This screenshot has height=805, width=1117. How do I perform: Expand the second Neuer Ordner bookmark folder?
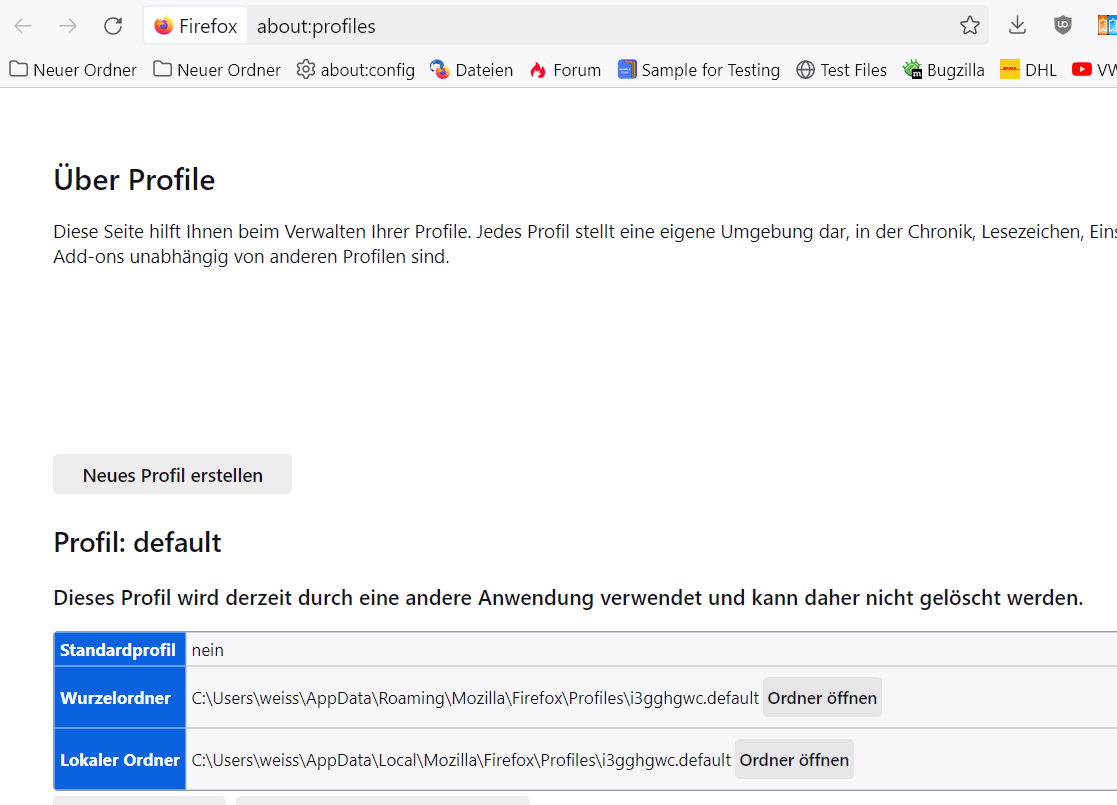pos(217,70)
